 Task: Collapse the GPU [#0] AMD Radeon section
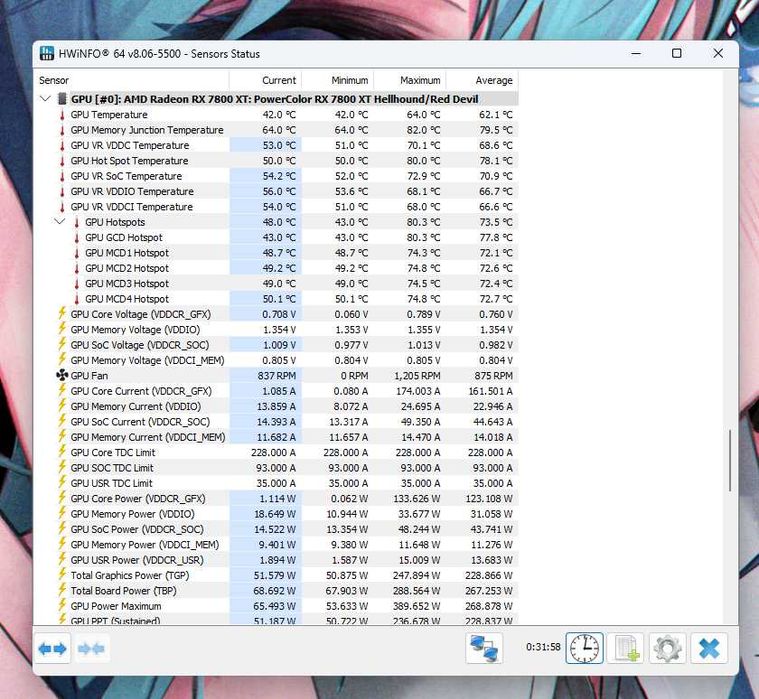pyautogui.click(x=46, y=99)
